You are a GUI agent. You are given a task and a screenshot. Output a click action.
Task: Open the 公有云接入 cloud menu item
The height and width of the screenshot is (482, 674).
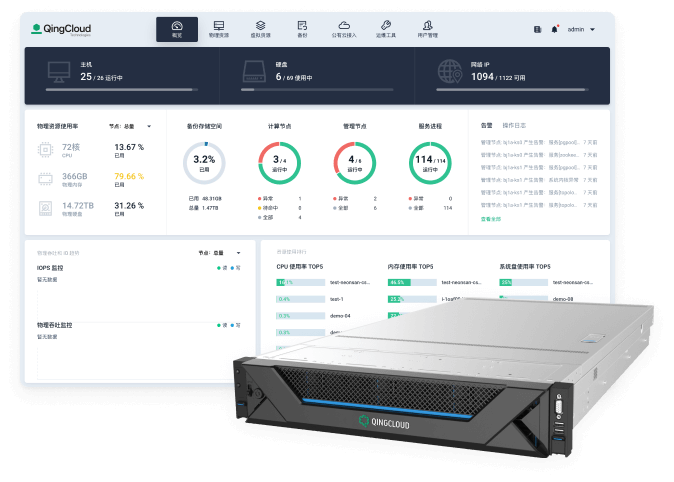344,29
